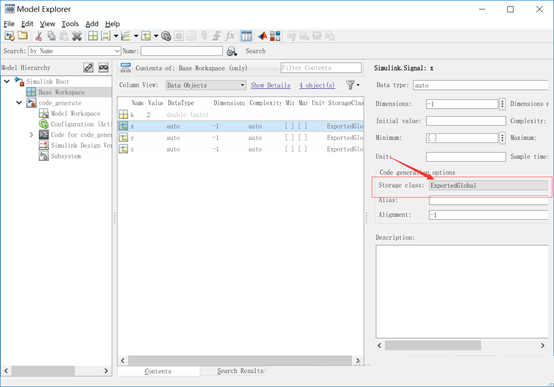Collapse the code_generate tree node
The height and width of the screenshot is (387, 554).
coord(19,103)
